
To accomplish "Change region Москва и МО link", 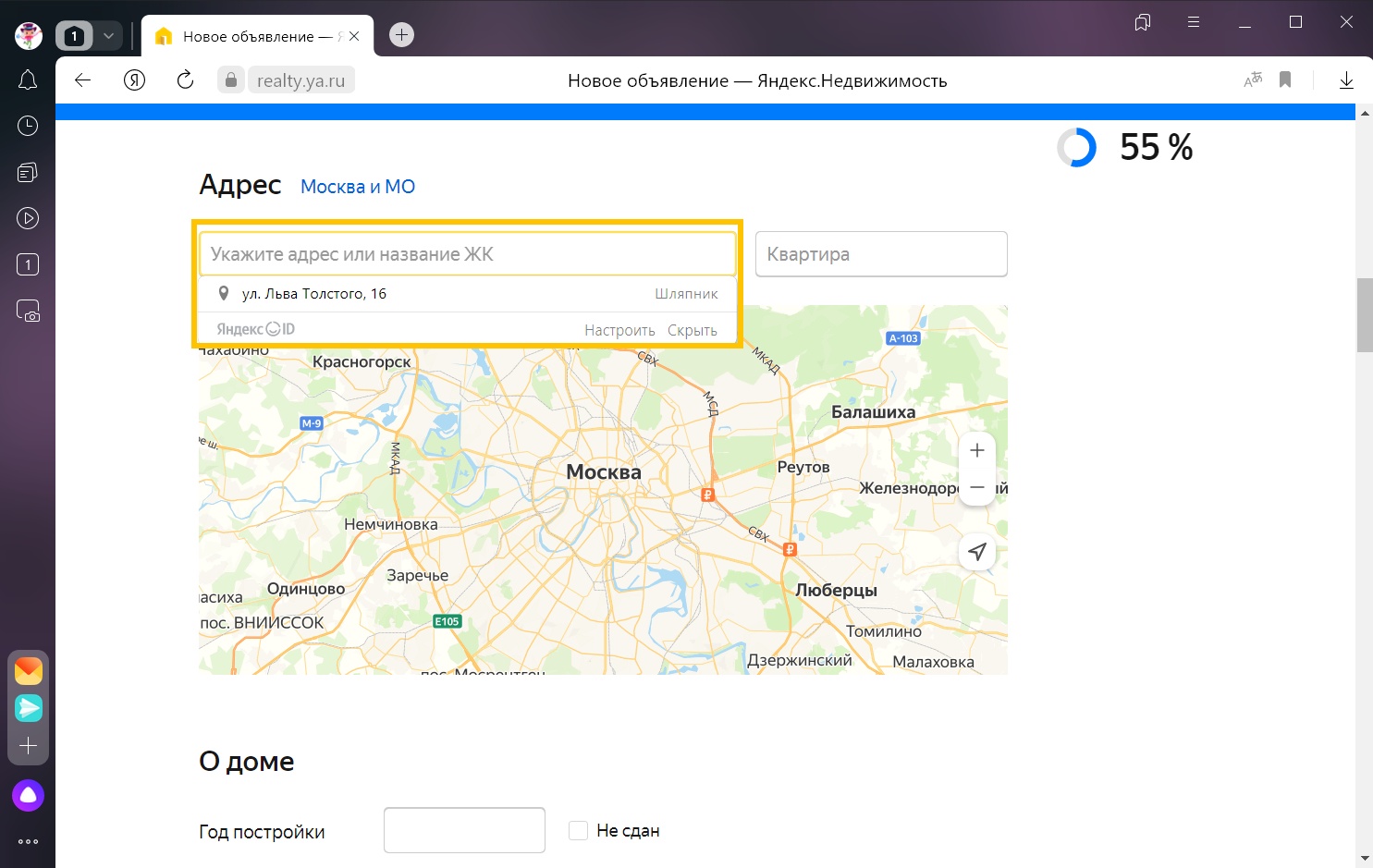I will pyautogui.click(x=358, y=187).
